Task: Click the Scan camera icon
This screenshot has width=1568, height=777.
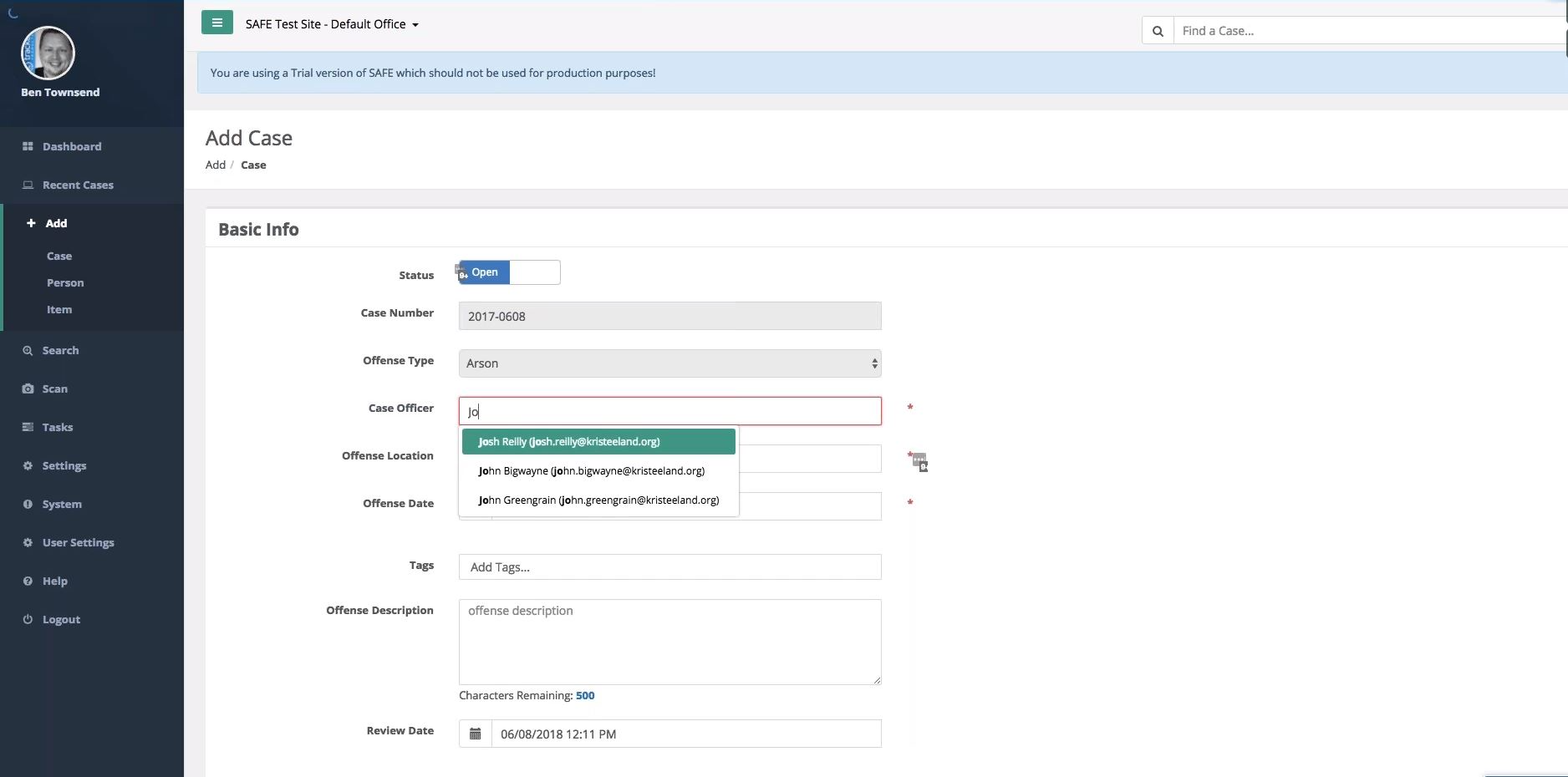Action: tap(28, 388)
